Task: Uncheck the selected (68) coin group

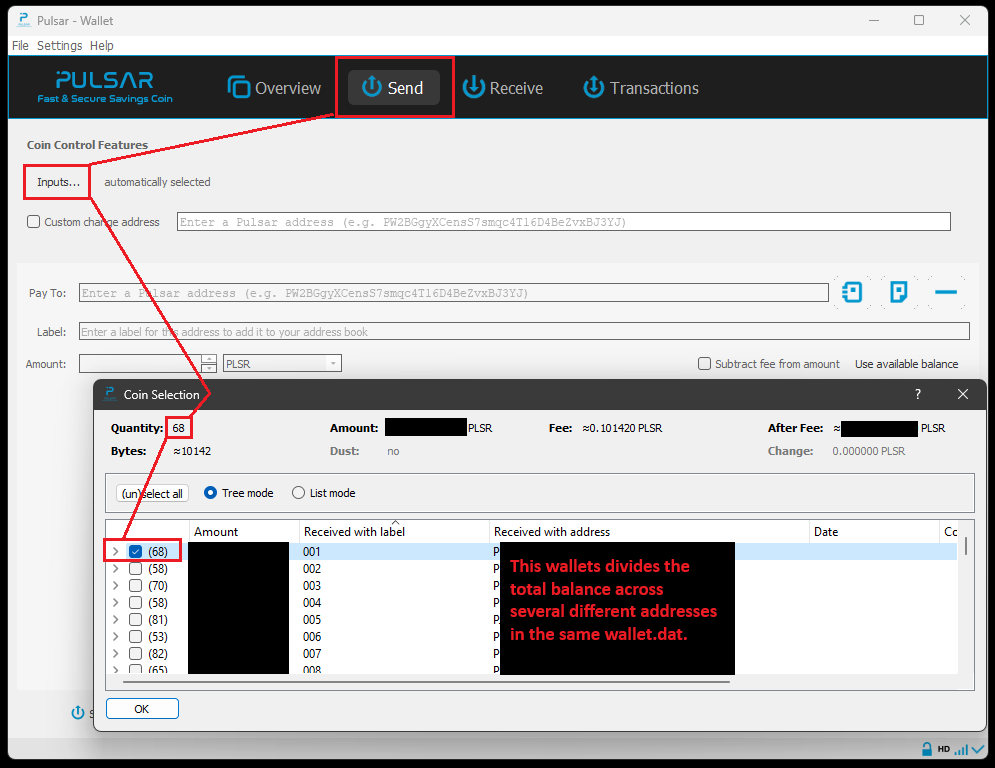Action: (x=133, y=551)
